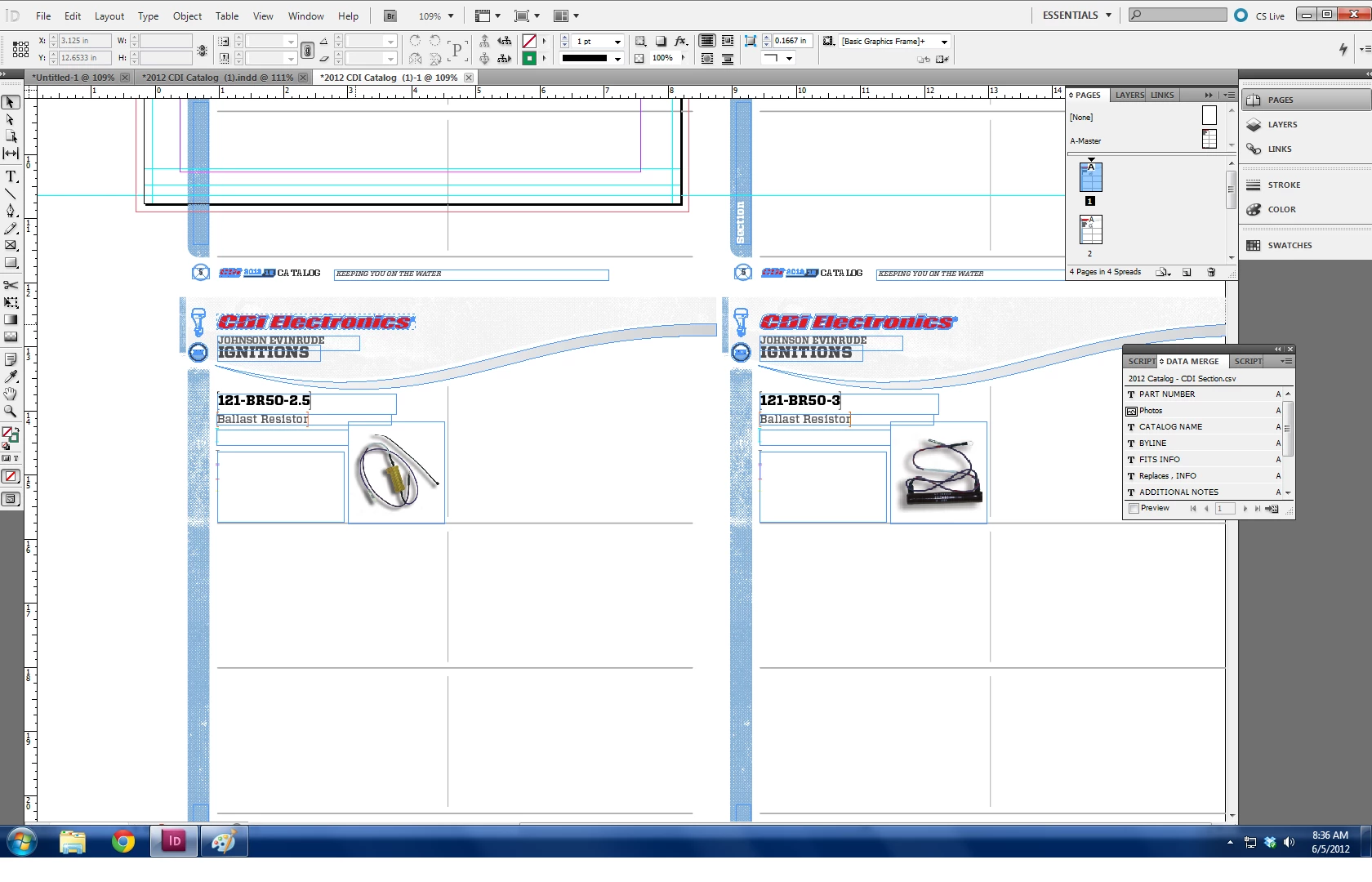The height and width of the screenshot is (882, 1372).
Task: Toggle the screen mode button in toolbox
Action: click(11, 499)
